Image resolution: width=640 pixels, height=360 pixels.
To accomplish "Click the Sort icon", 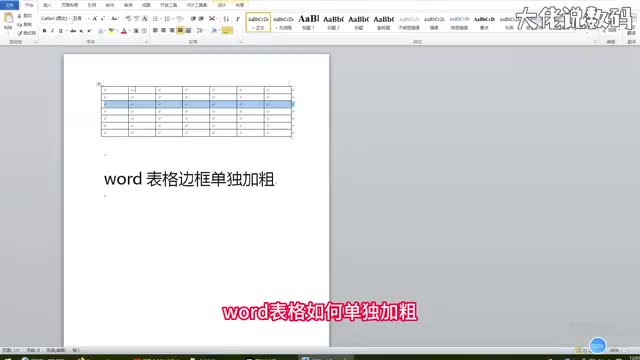I will (227, 18).
